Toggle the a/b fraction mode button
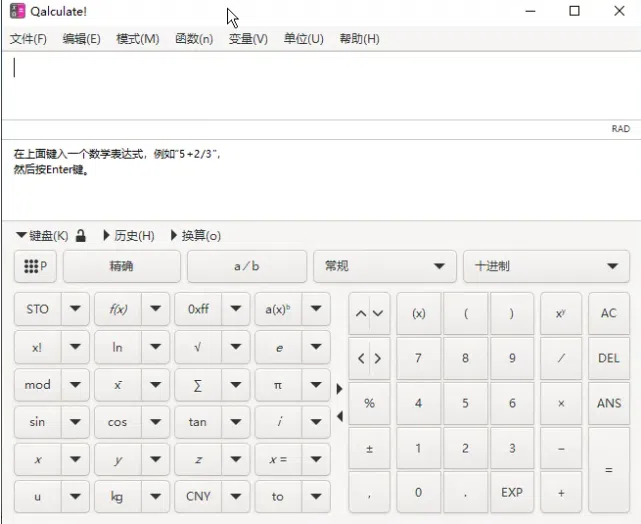Screen dimensions: 641x524 [247, 266]
